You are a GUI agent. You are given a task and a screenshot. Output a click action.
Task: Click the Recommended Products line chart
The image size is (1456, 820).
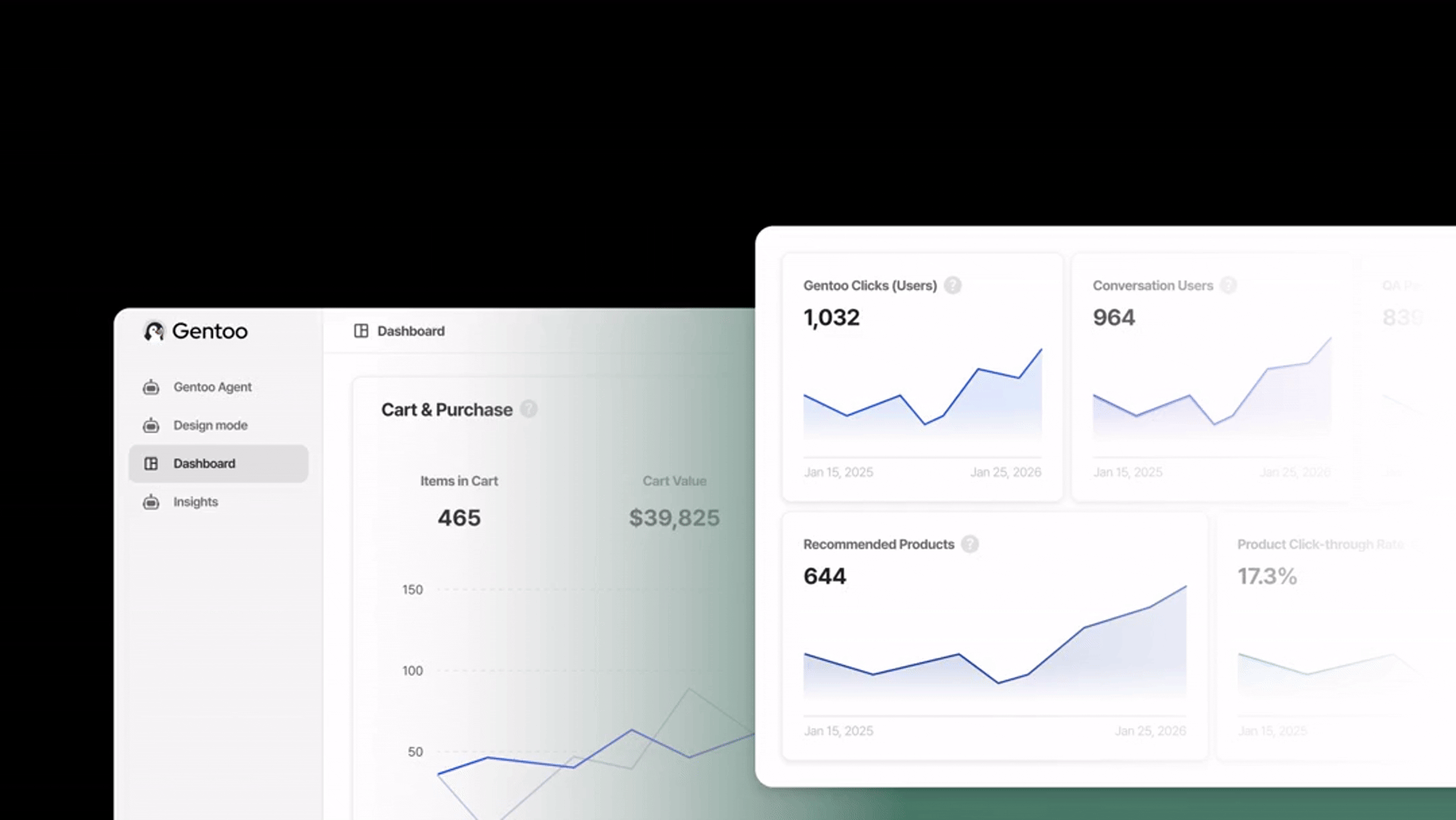(995, 641)
